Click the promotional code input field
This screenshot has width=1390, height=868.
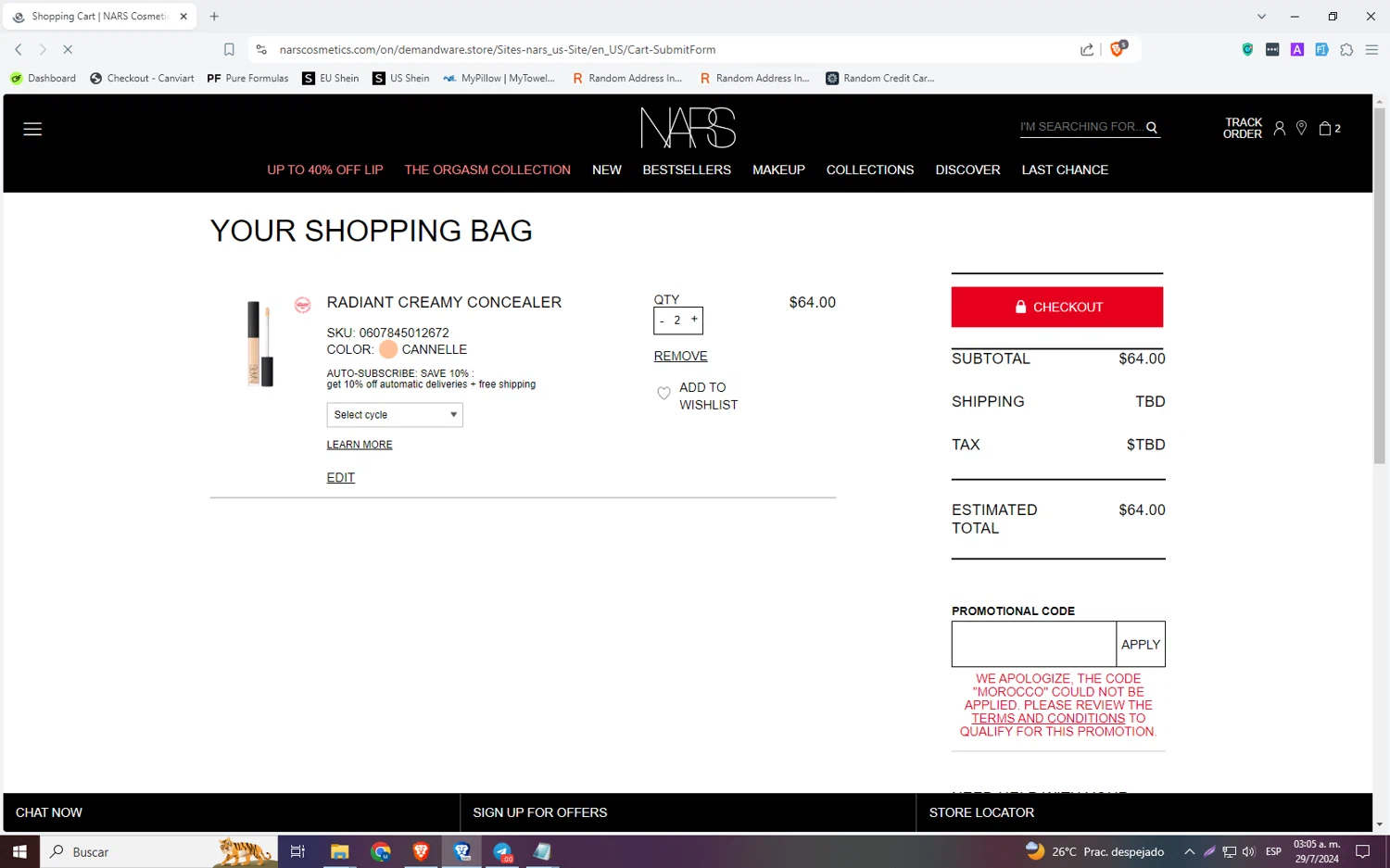click(1034, 644)
